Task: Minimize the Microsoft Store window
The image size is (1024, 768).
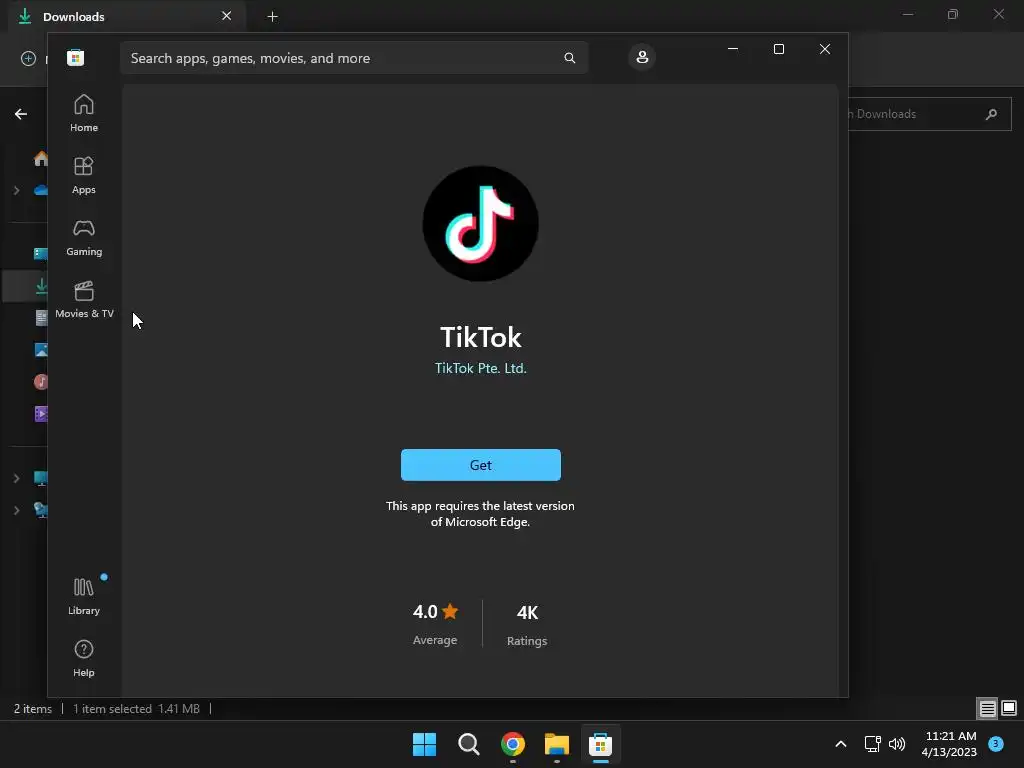Action: pyautogui.click(x=733, y=49)
